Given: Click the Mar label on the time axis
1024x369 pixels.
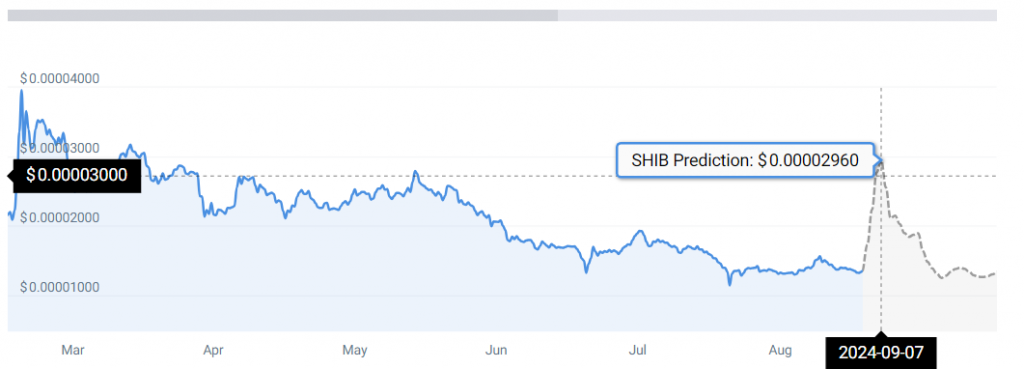Looking at the screenshot, I should tap(72, 350).
